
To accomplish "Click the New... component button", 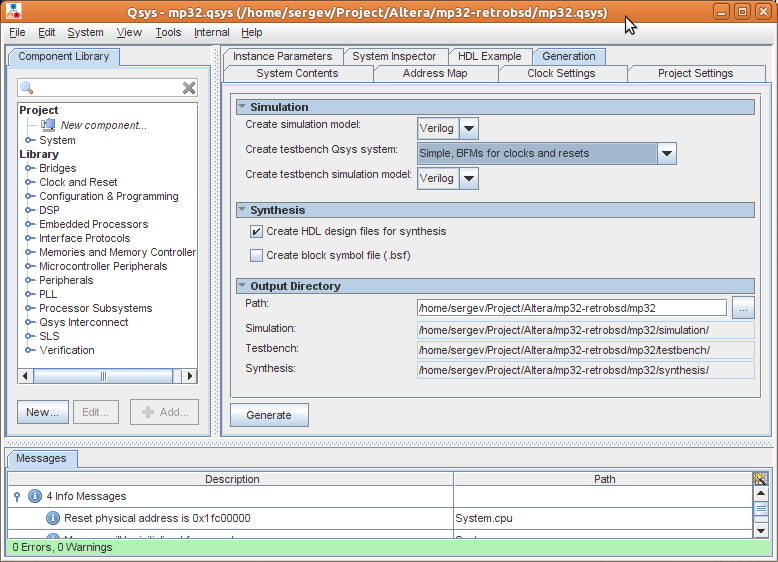I will pyautogui.click(x=42, y=412).
